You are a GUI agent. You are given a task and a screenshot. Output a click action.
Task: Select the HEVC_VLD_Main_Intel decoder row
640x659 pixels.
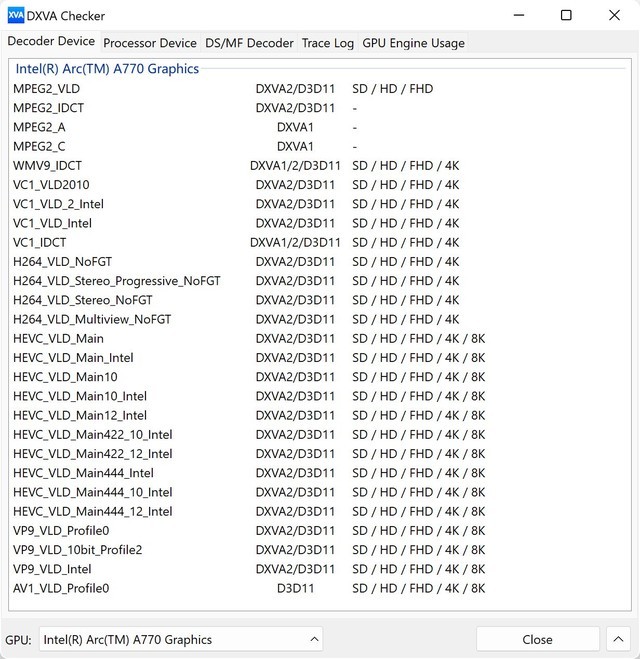[x=319, y=358]
